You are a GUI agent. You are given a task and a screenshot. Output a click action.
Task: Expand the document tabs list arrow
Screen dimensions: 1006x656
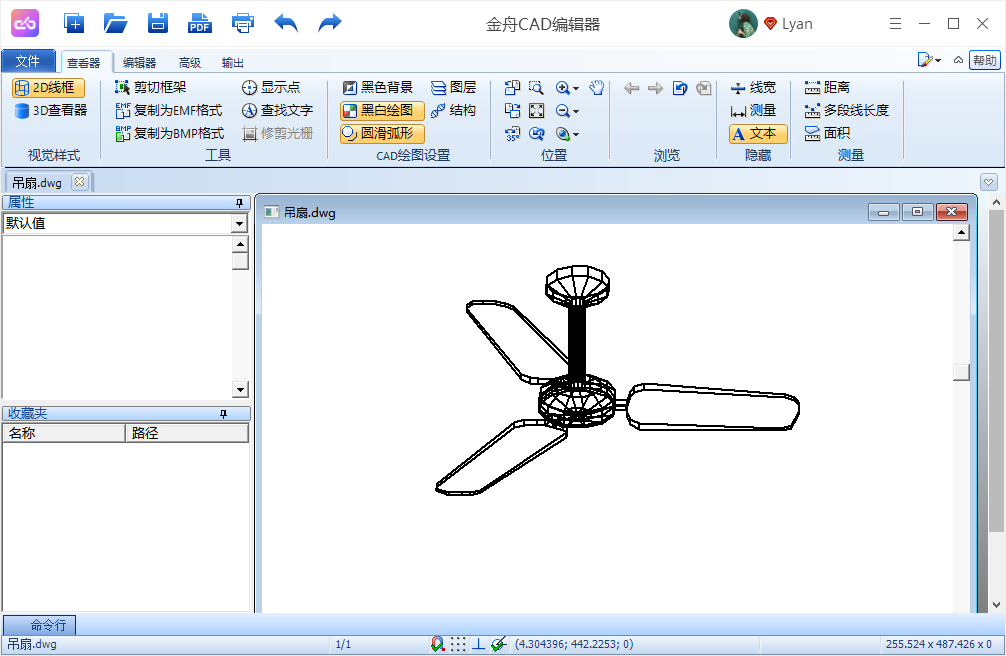tap(988, 182)
